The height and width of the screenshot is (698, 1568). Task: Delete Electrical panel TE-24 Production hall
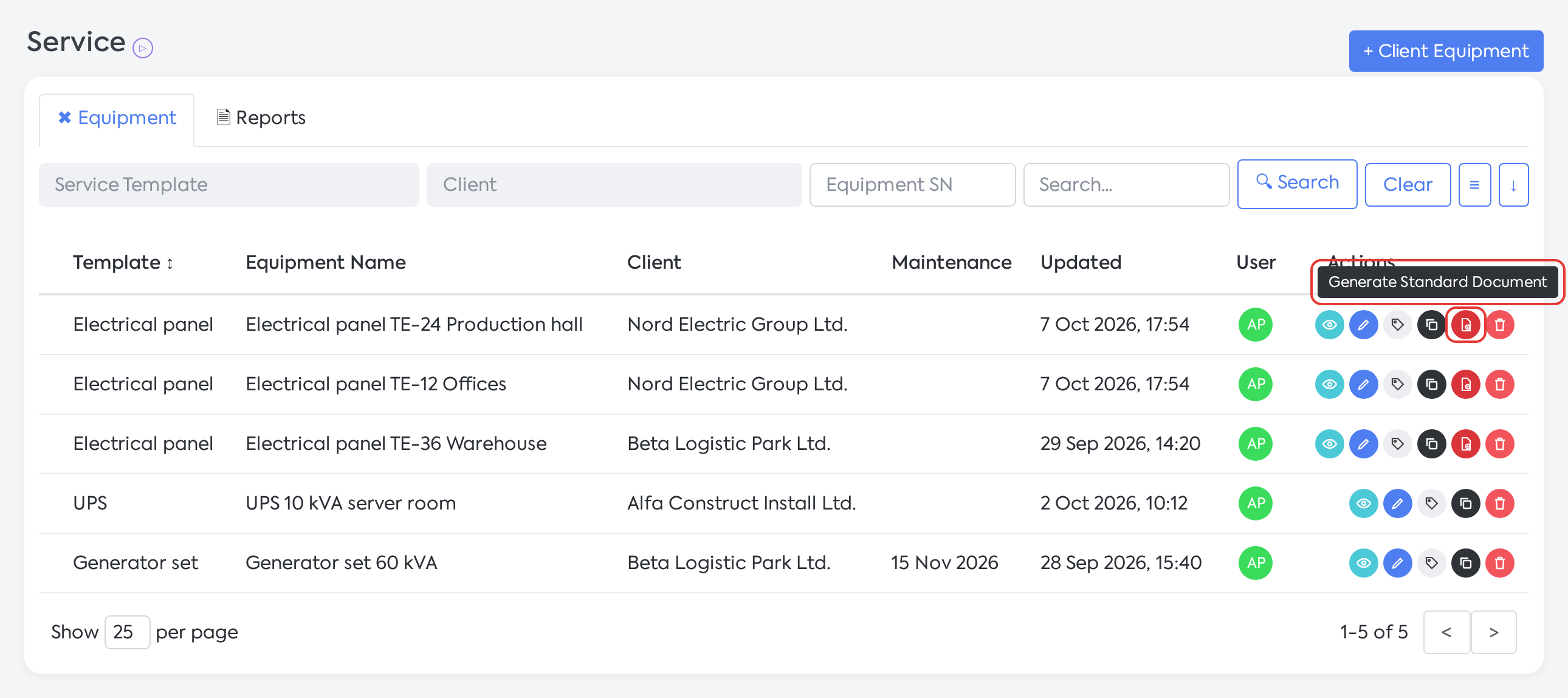pos(1500,325)
